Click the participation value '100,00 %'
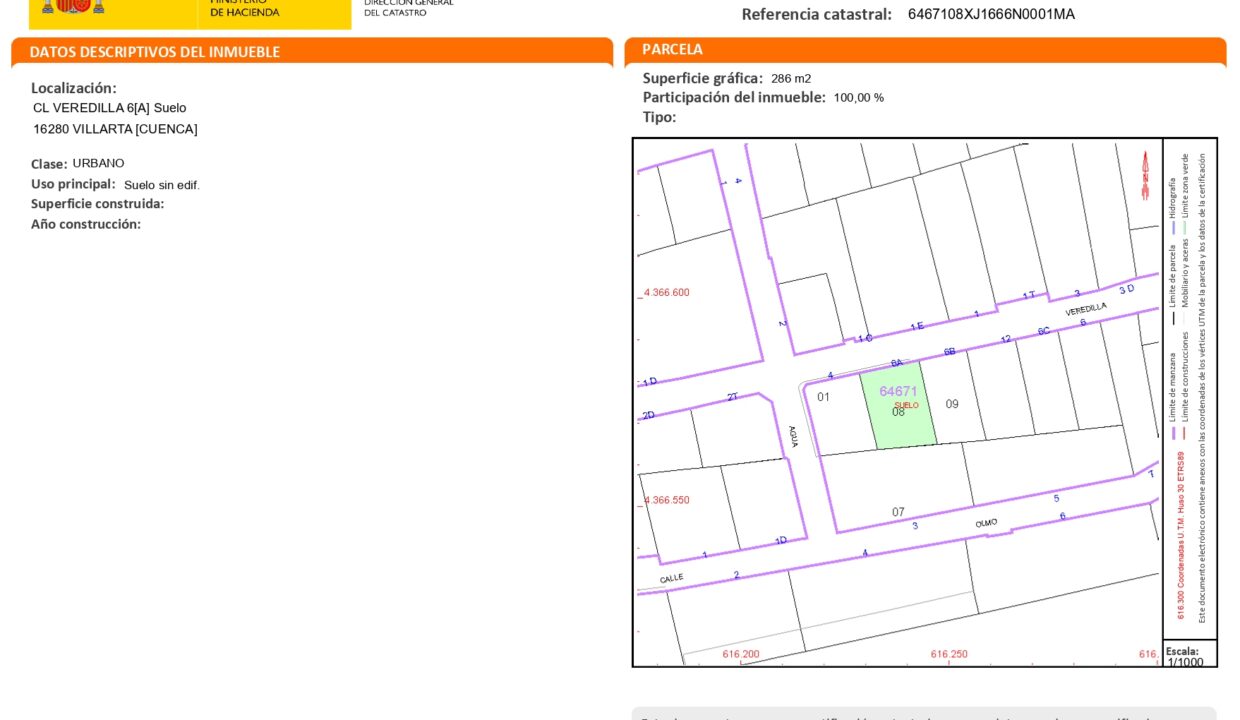The width and height of the screenshot is (1240, 720). [x=859, y=98]
